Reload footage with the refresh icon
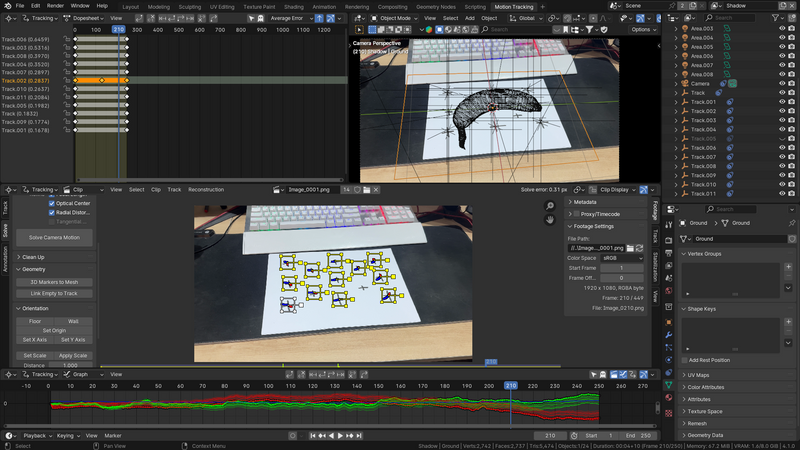 tap(641, 247)
